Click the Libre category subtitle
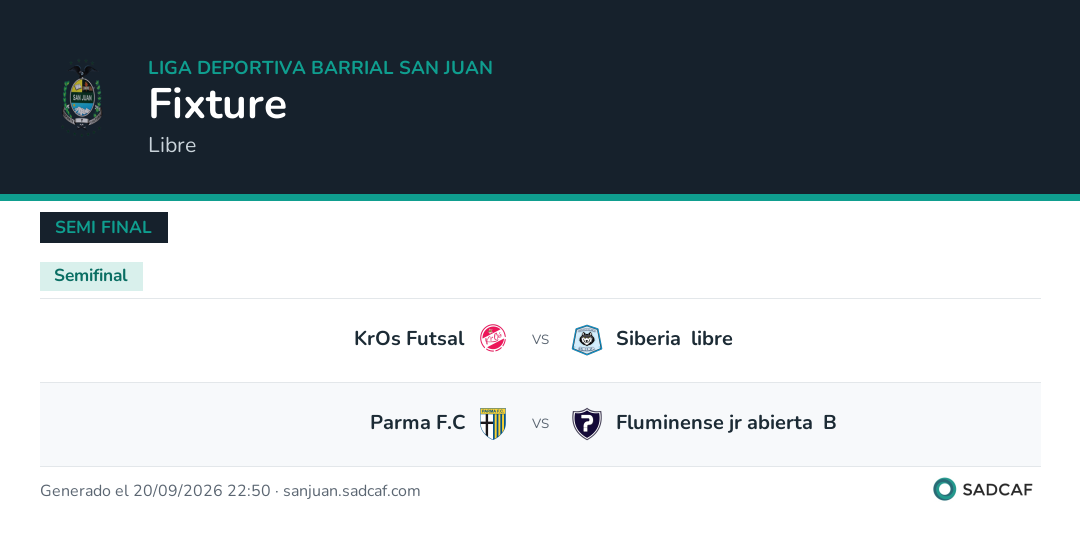The height and width of the screenshot is (542, 1080). click(172, 145)
